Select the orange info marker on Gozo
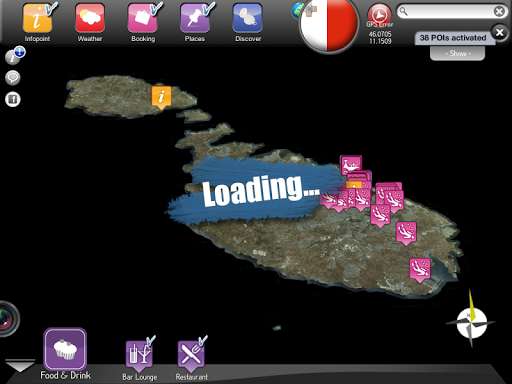 (161, 97)
